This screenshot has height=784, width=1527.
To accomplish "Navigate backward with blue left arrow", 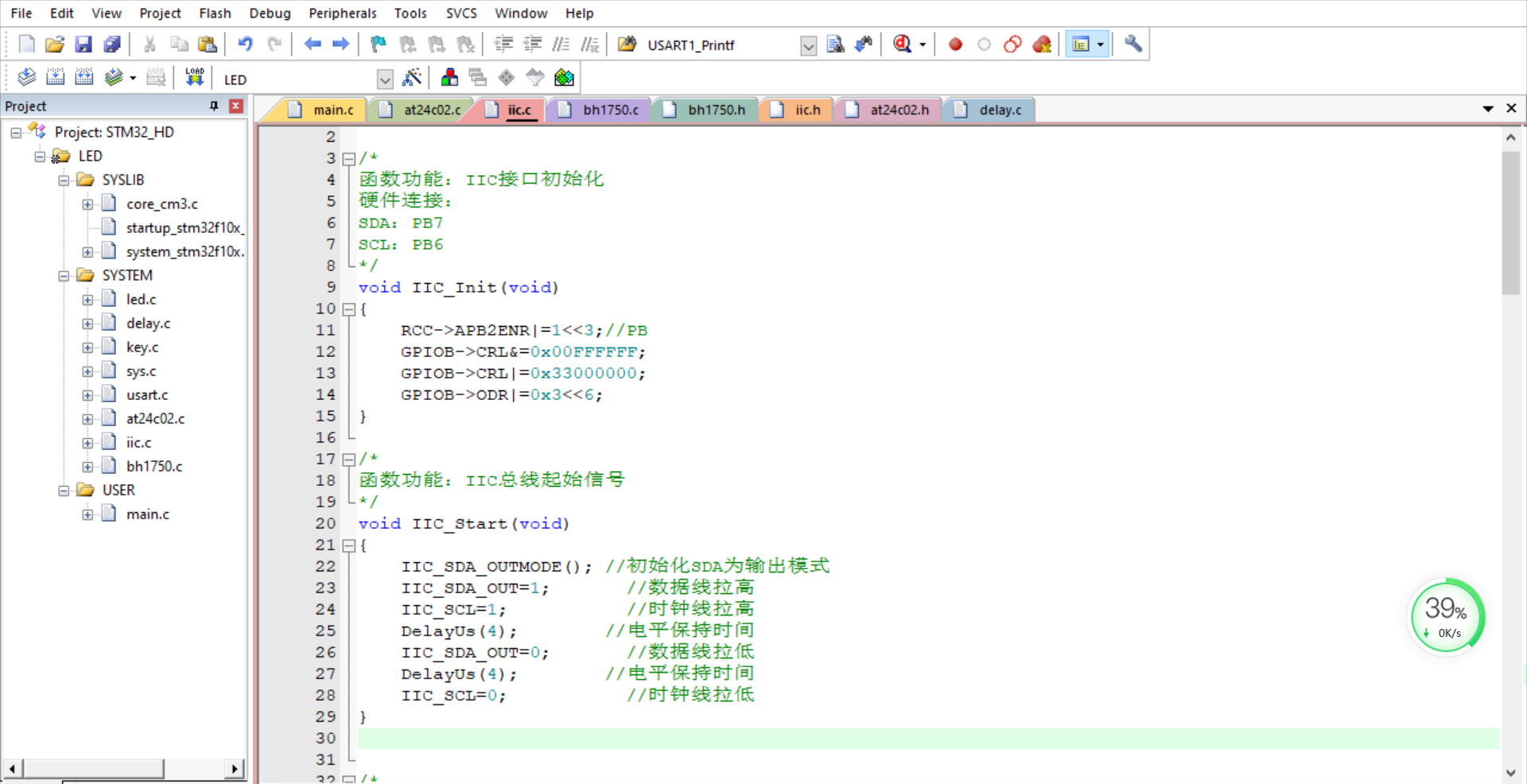I will 313,45.
